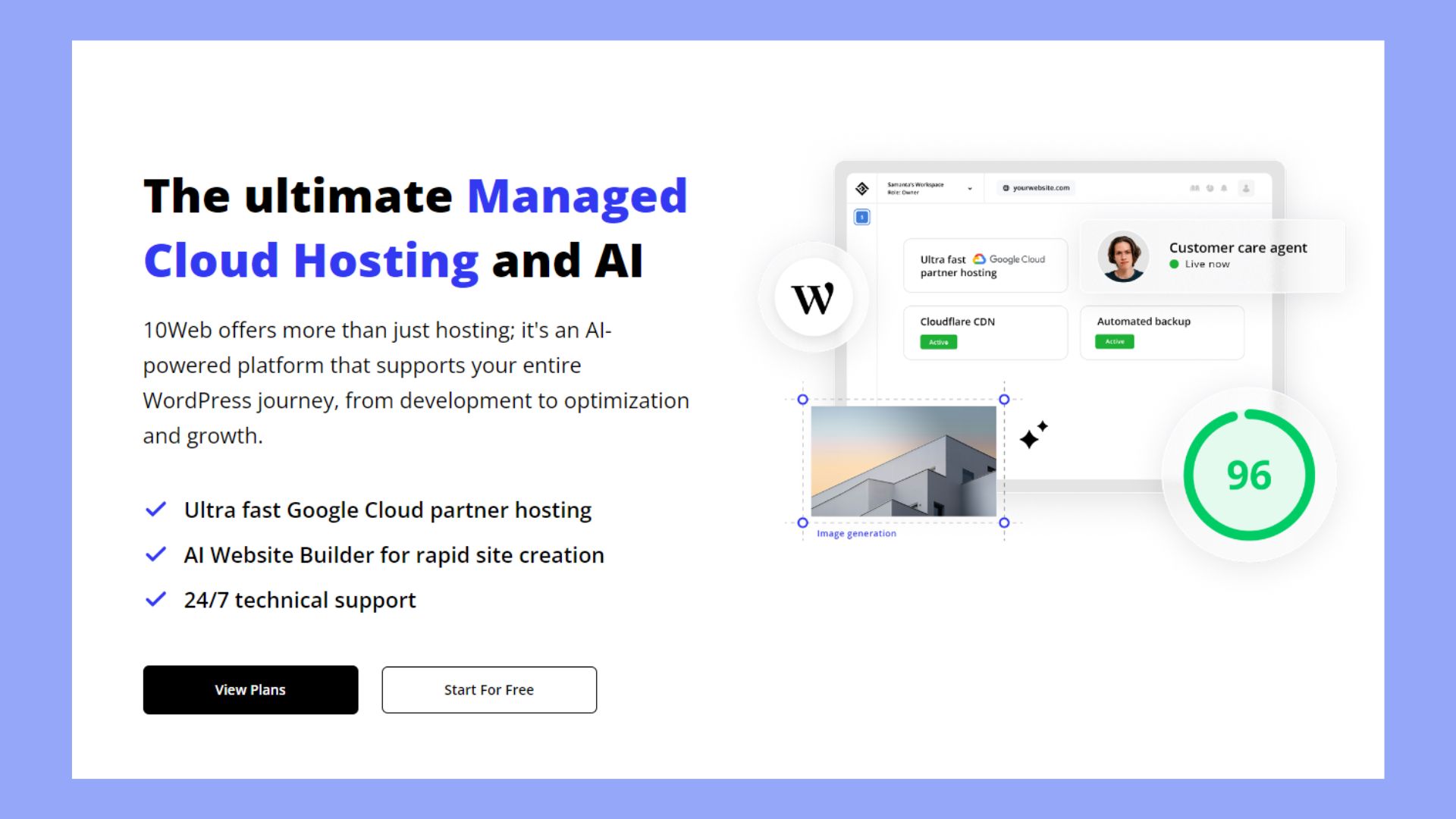Click the WordPress W logo icon
This screenshot has height=819, width=1456.
click(815, 298)
